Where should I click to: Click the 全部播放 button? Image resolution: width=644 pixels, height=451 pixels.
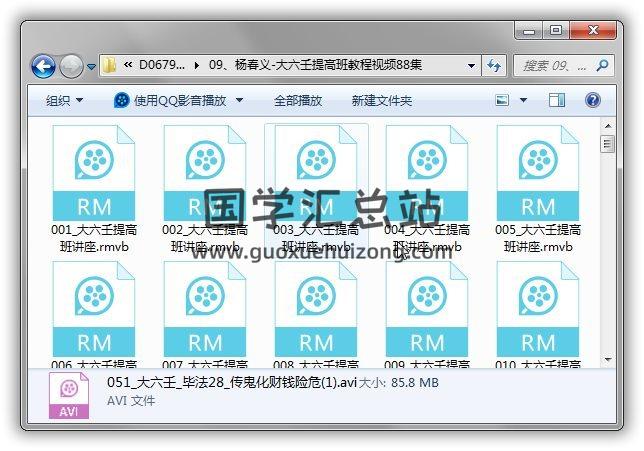[x=298, y=100]
